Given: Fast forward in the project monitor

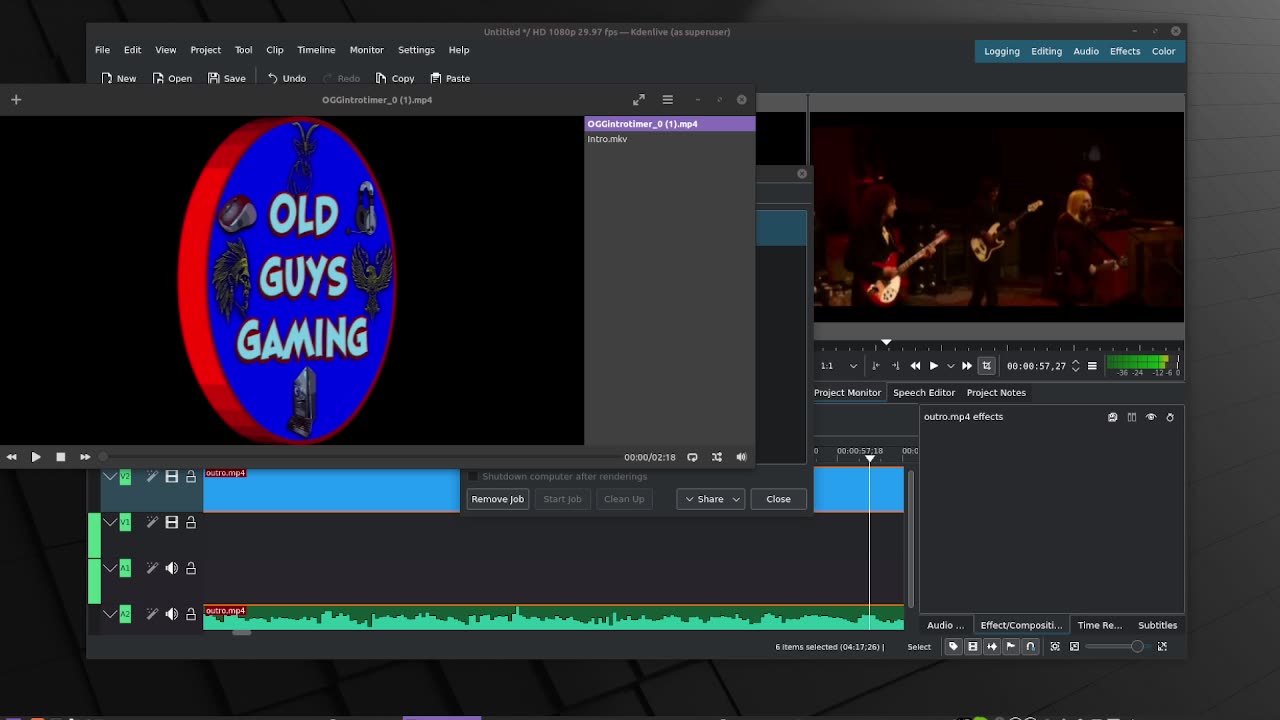Looking at the screenshot, I should point(967,366).
